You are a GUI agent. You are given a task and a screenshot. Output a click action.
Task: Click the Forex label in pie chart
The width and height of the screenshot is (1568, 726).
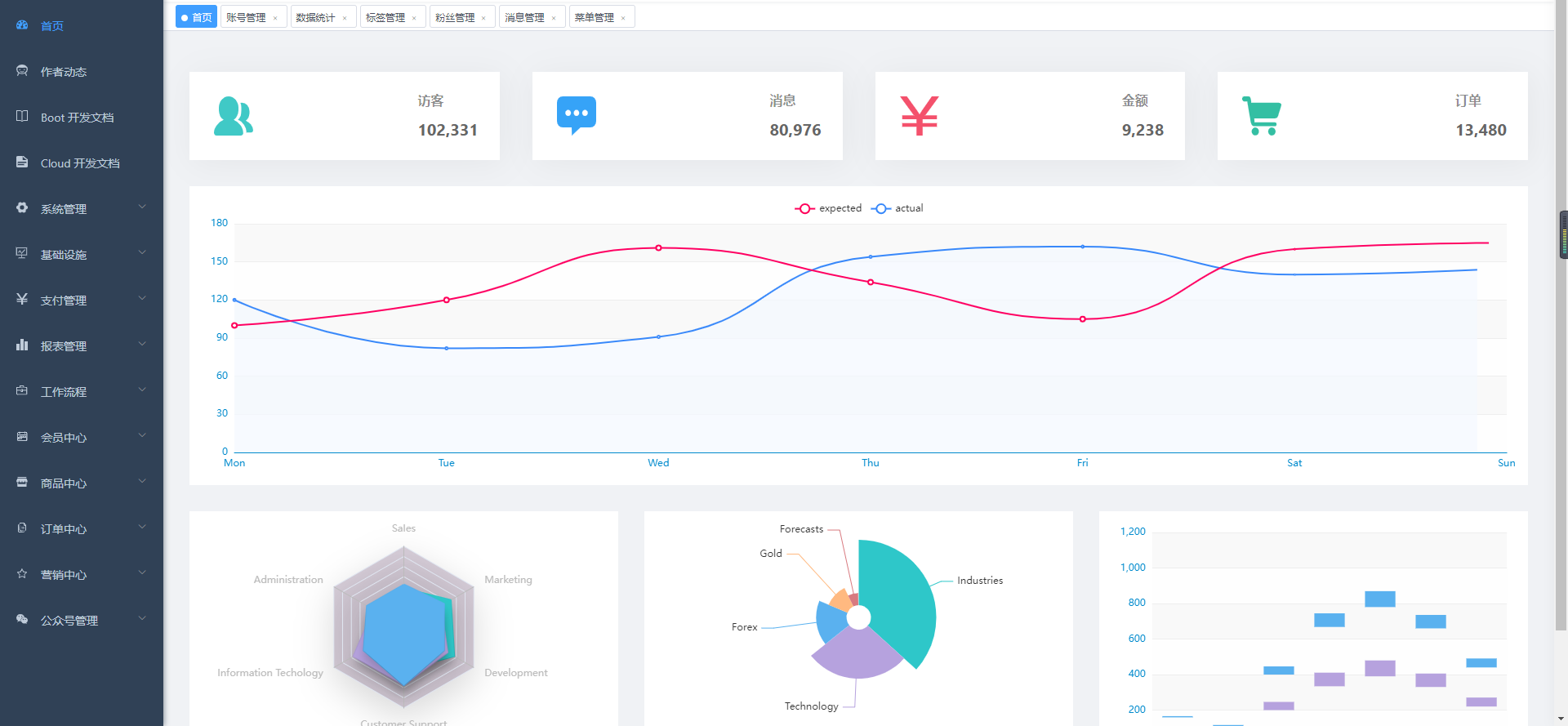(745, 627)
